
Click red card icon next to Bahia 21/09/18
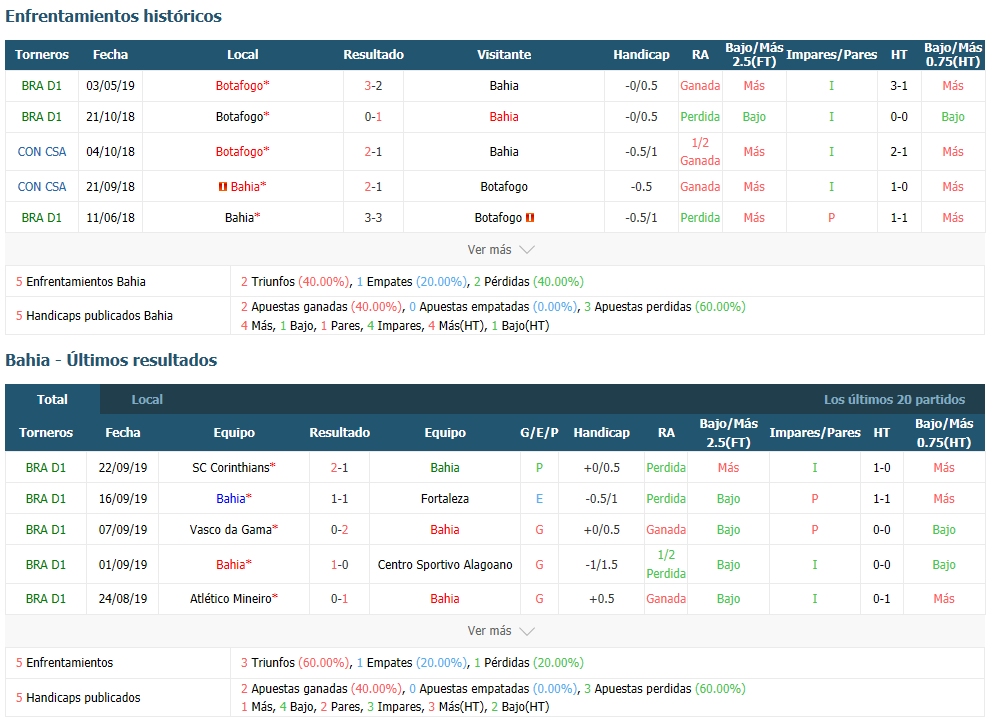coord(222,187)
